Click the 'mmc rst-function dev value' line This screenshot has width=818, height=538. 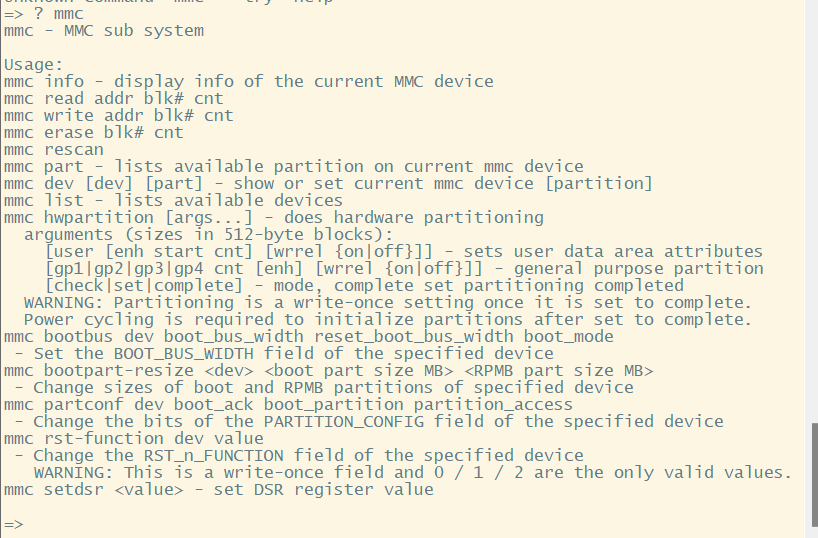tap(133, 438)
